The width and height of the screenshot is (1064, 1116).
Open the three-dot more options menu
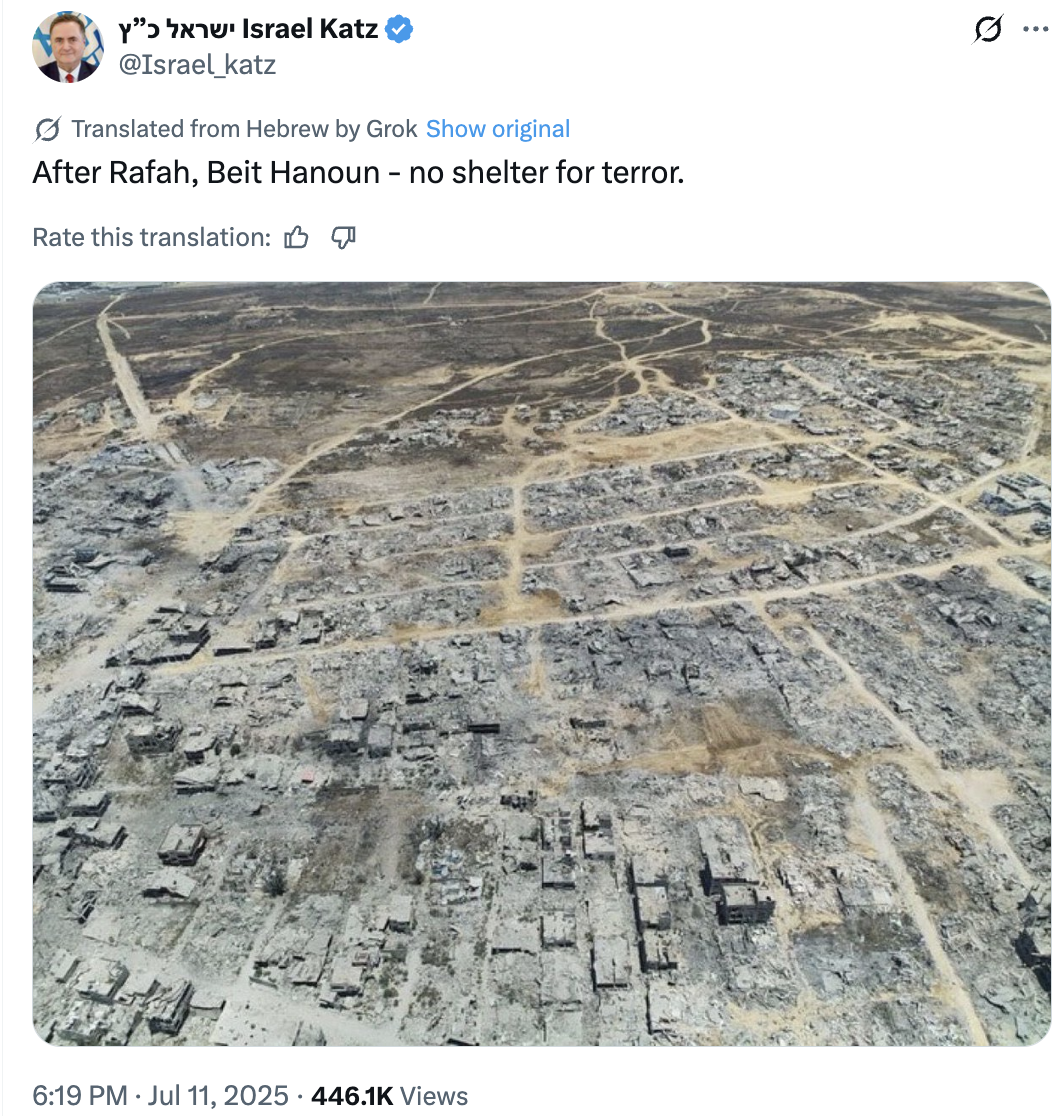tap(1036, 29)
